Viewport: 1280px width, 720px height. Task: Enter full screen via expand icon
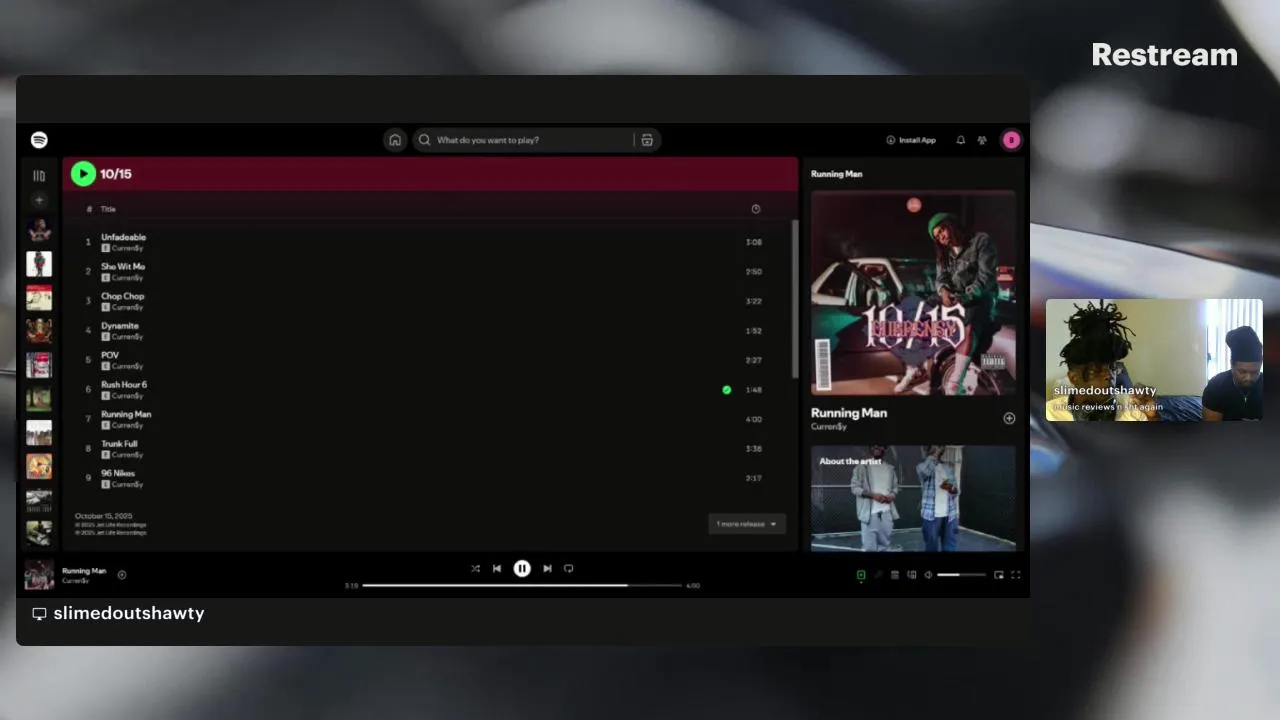tap(1016, 575)
